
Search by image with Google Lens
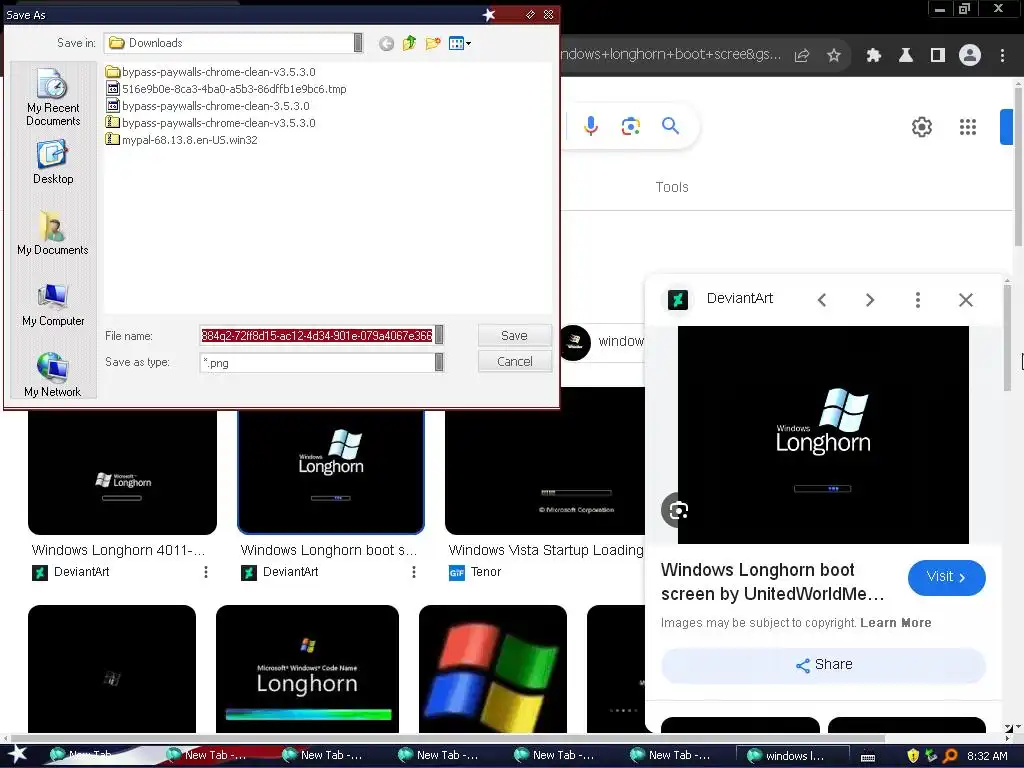click(x=630, y=126)
